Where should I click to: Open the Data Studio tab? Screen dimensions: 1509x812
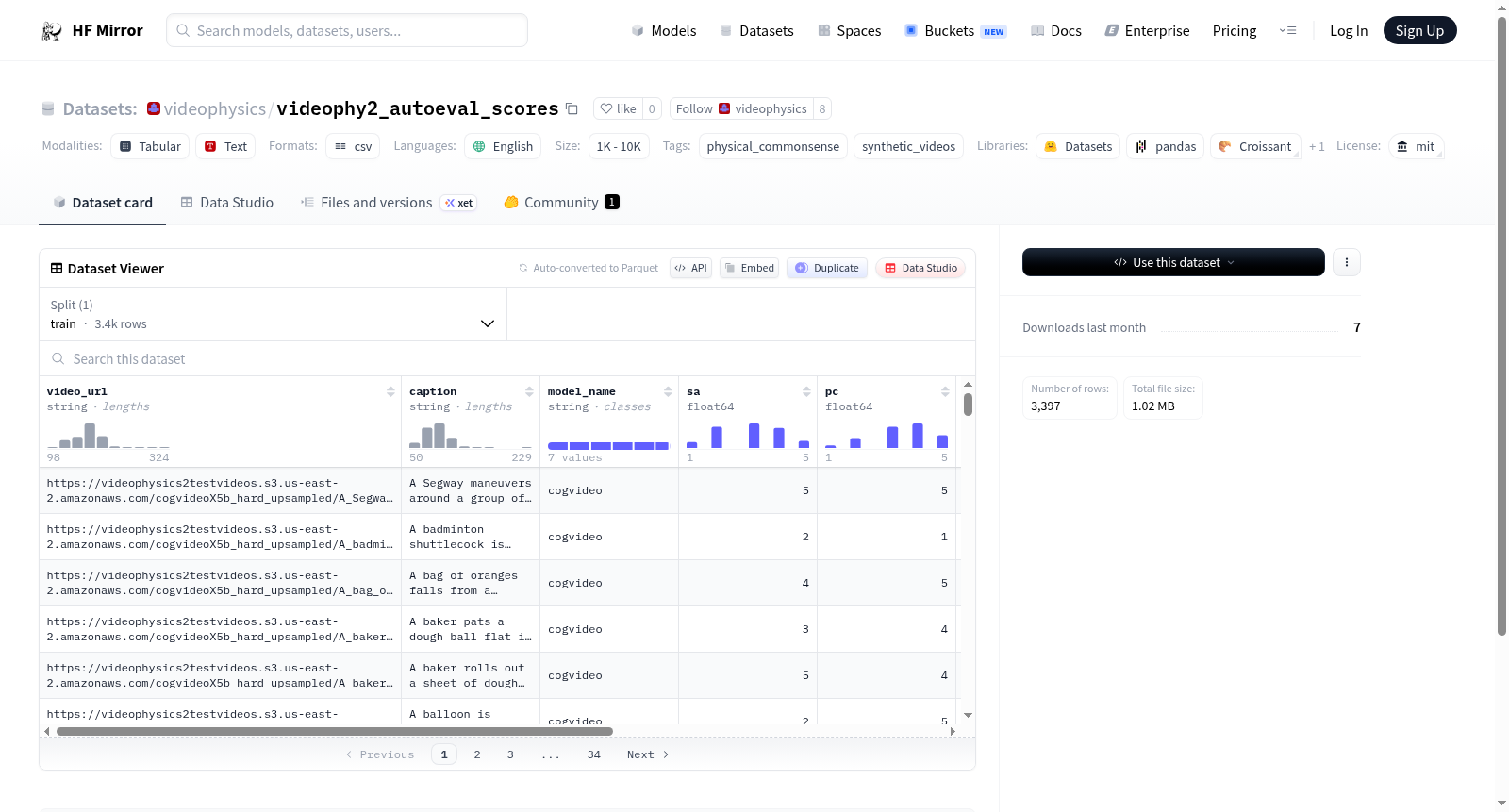pos(227,203)
